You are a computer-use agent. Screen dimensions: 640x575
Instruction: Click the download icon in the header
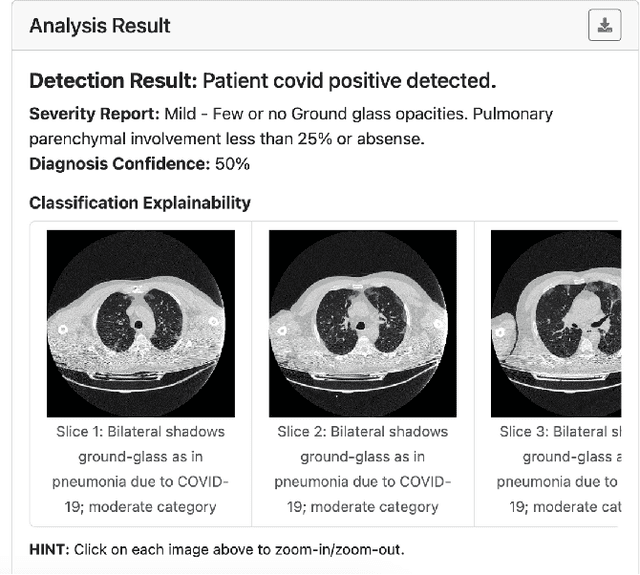point(604,26)
